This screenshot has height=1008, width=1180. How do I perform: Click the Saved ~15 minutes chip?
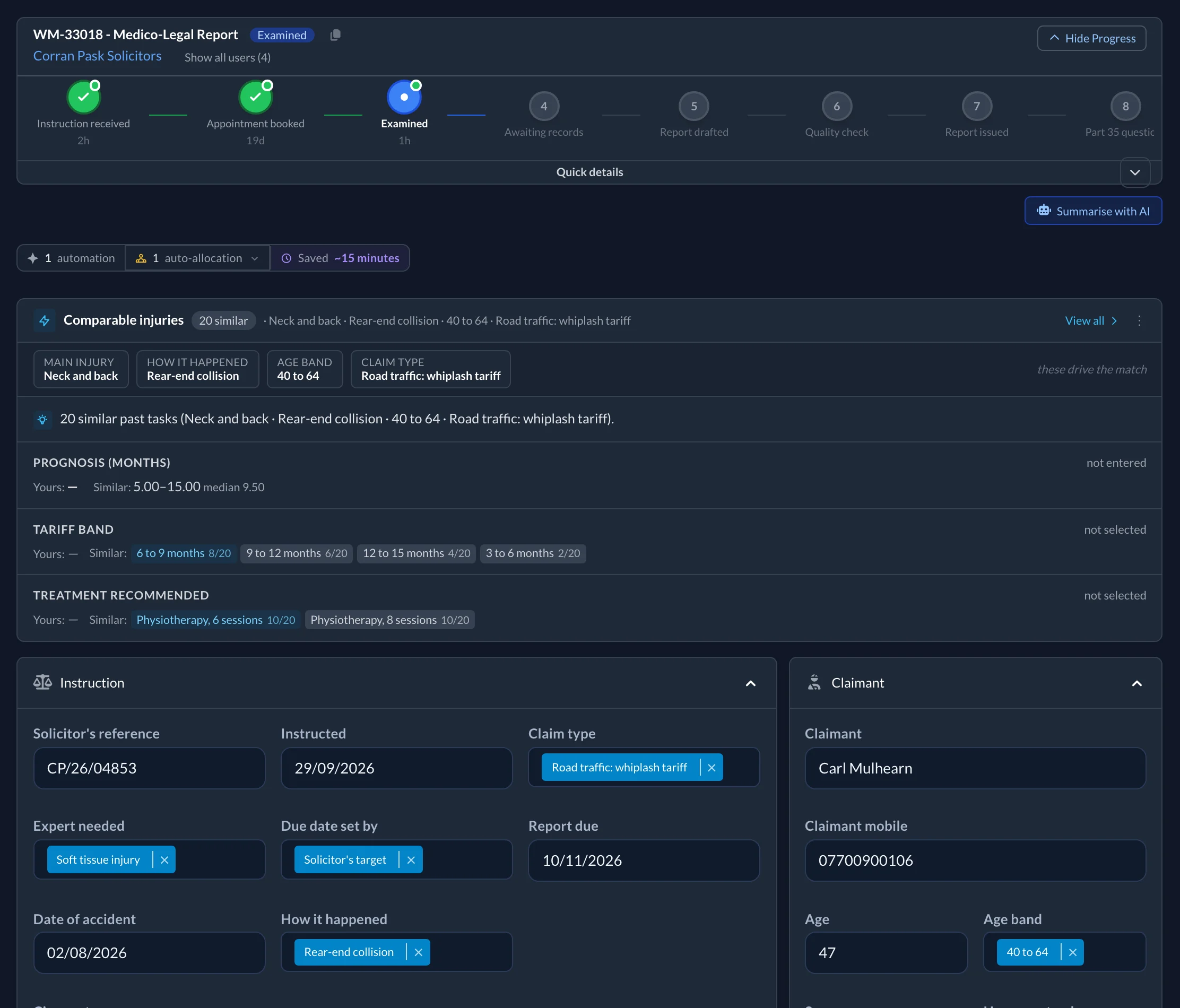point(340,258)
